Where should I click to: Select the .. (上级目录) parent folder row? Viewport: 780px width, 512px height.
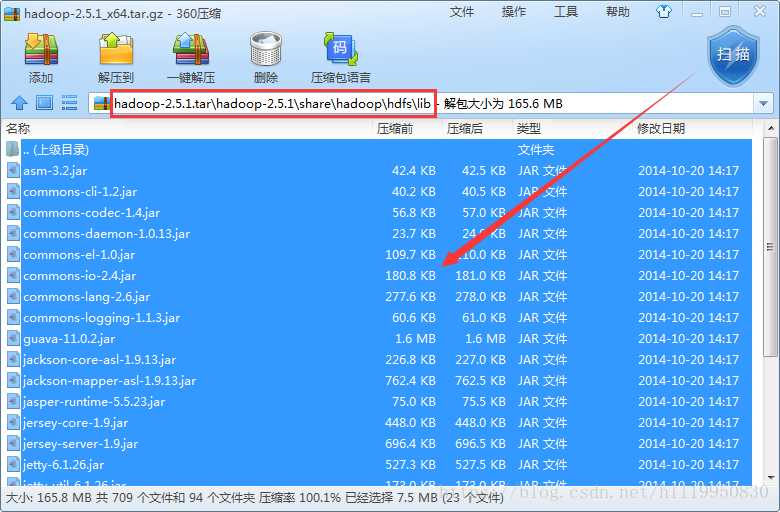point(379,150)
